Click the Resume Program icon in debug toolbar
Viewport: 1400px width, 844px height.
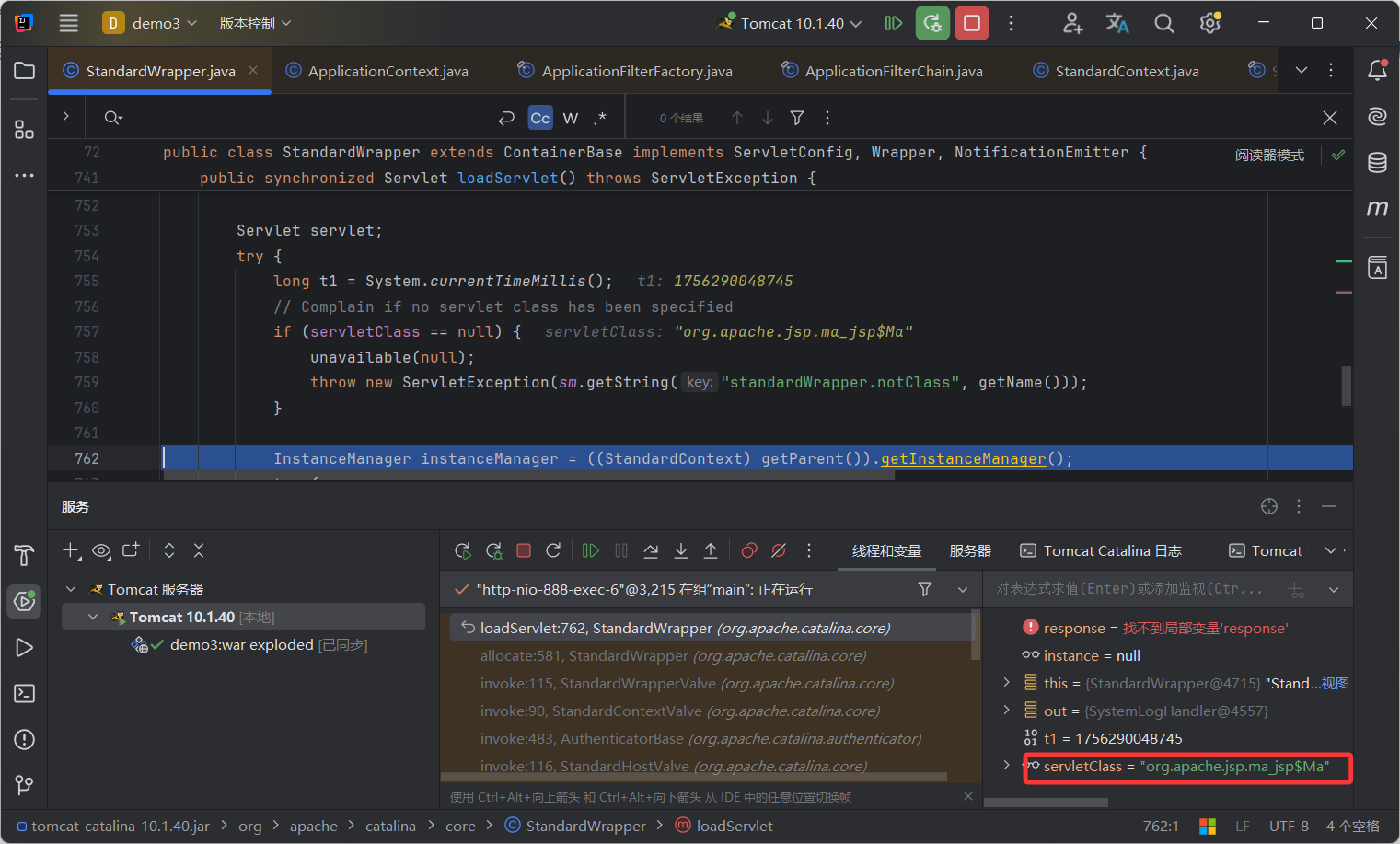(591, 550)
